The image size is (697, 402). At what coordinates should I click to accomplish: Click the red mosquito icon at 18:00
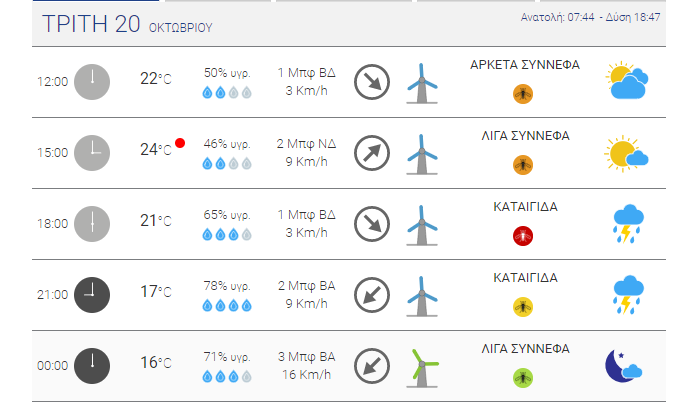[x=523, y=236]
